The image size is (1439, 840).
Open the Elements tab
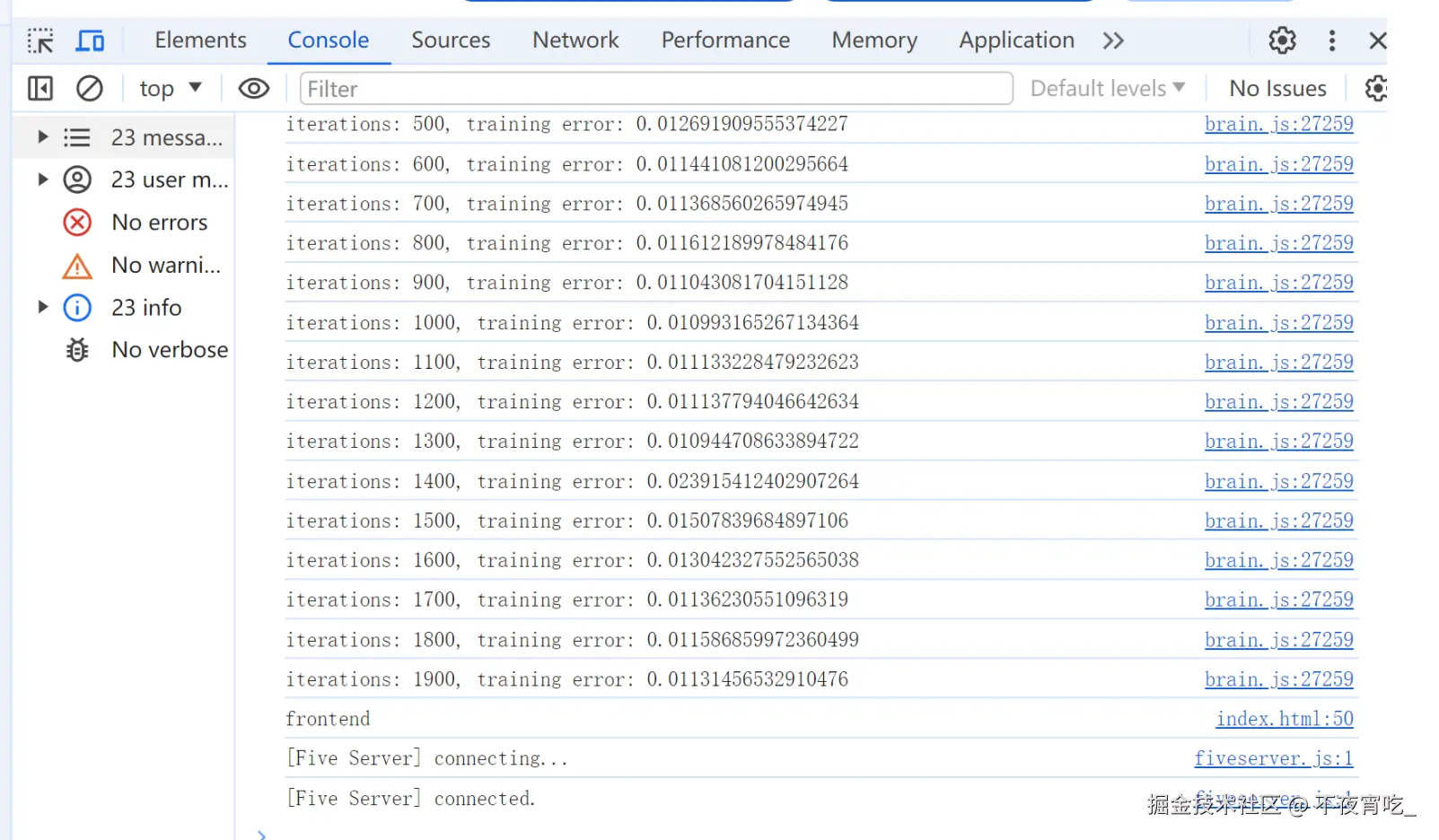pos(200,40)
